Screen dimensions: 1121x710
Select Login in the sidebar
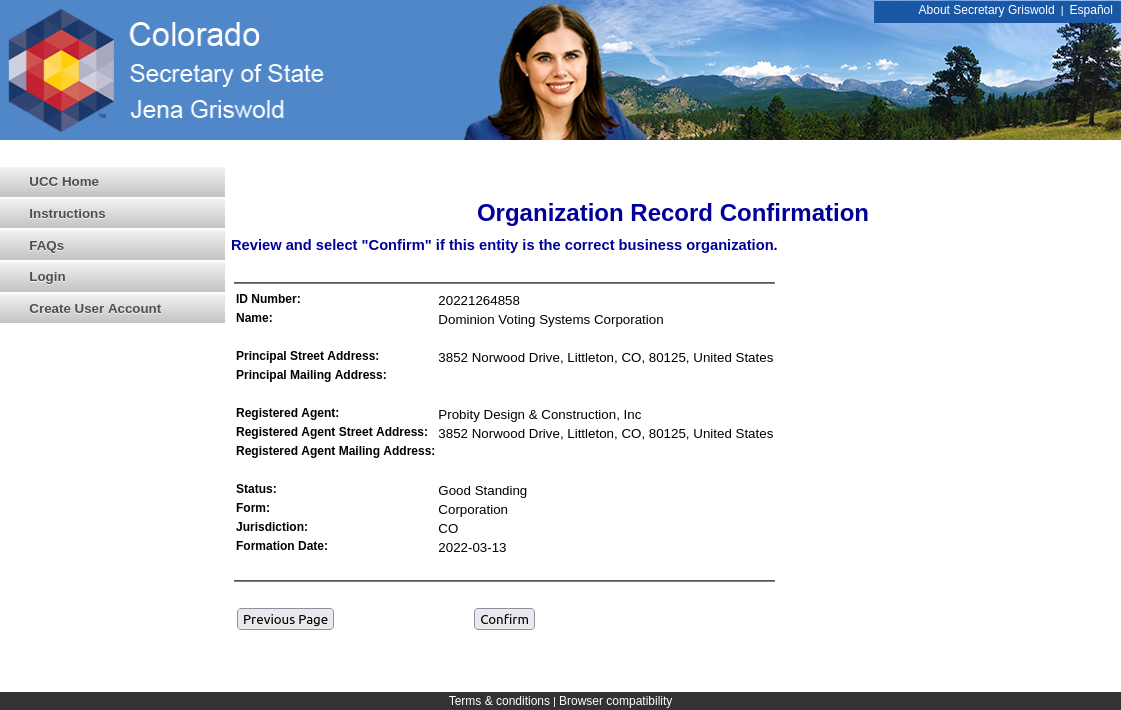coord(112,277)
